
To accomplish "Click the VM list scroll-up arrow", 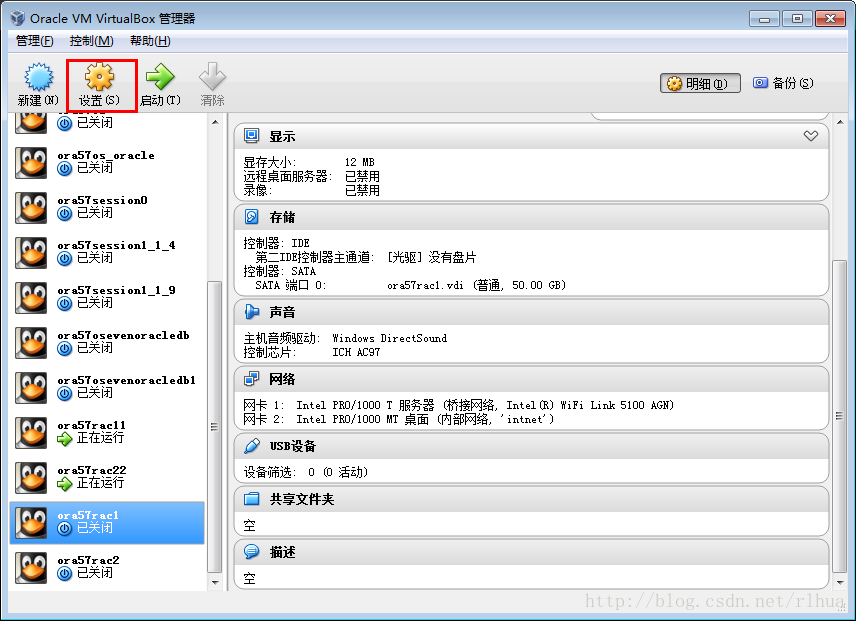I will coord(215,121).
